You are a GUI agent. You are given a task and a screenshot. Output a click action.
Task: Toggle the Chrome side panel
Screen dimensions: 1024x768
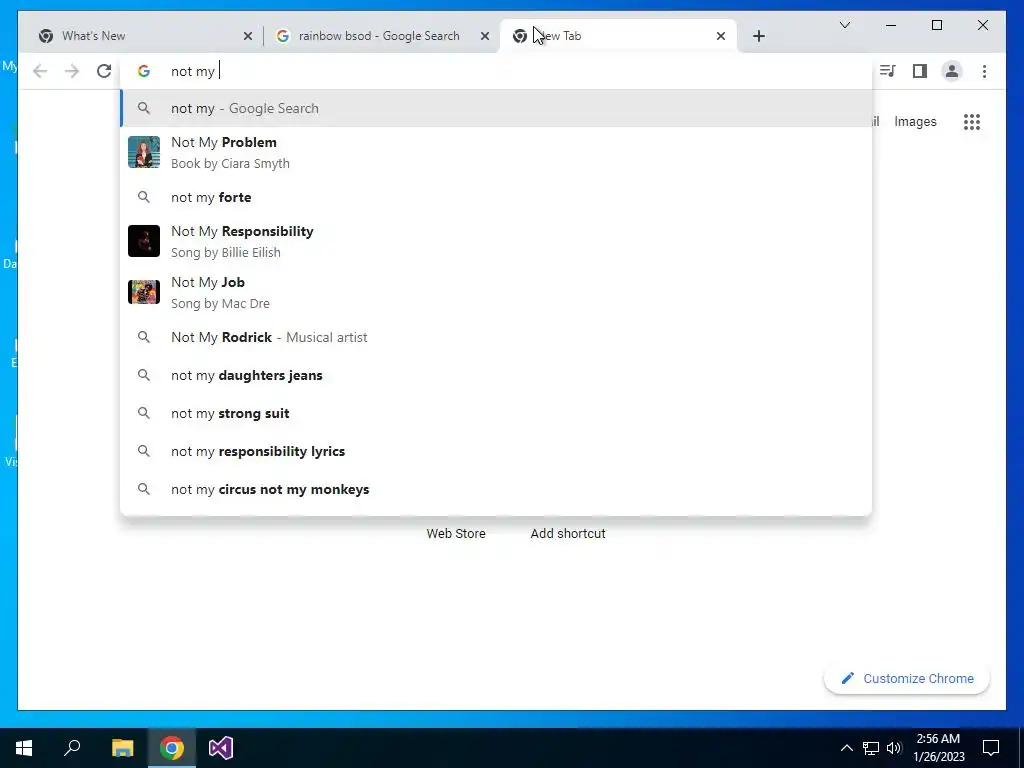[x=920, y=71]
